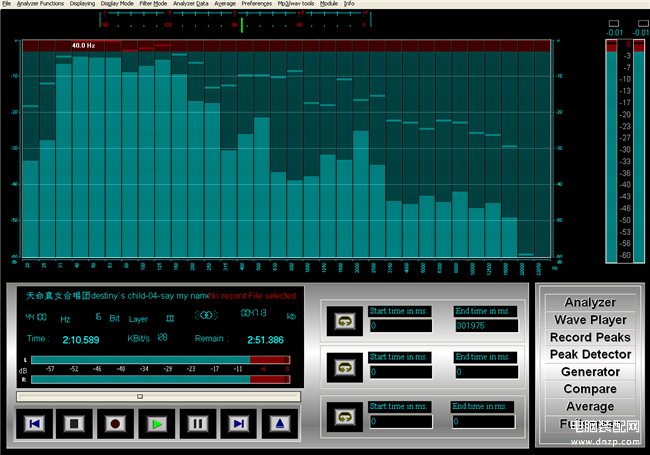Open the Analyzer Functions menu
The height and width of the screenshot is (455, 650).
pyautogui.click(x=40, y=4)
